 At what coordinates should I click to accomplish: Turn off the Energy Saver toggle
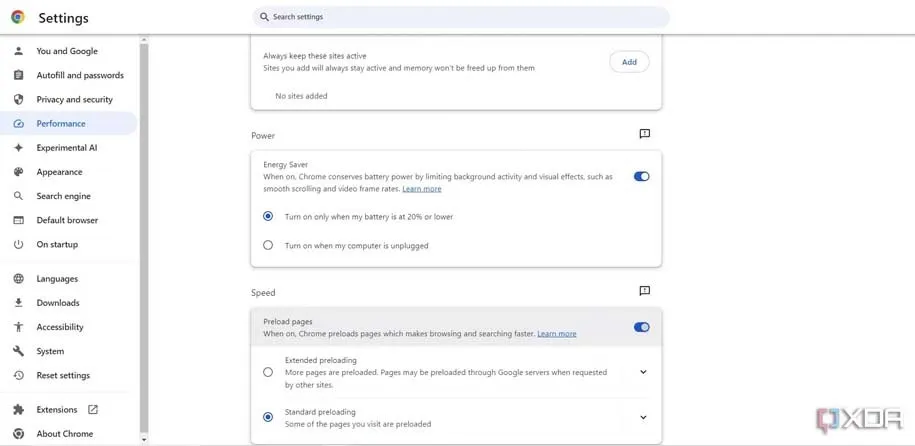pyautogui.click(x=641, y=177)
